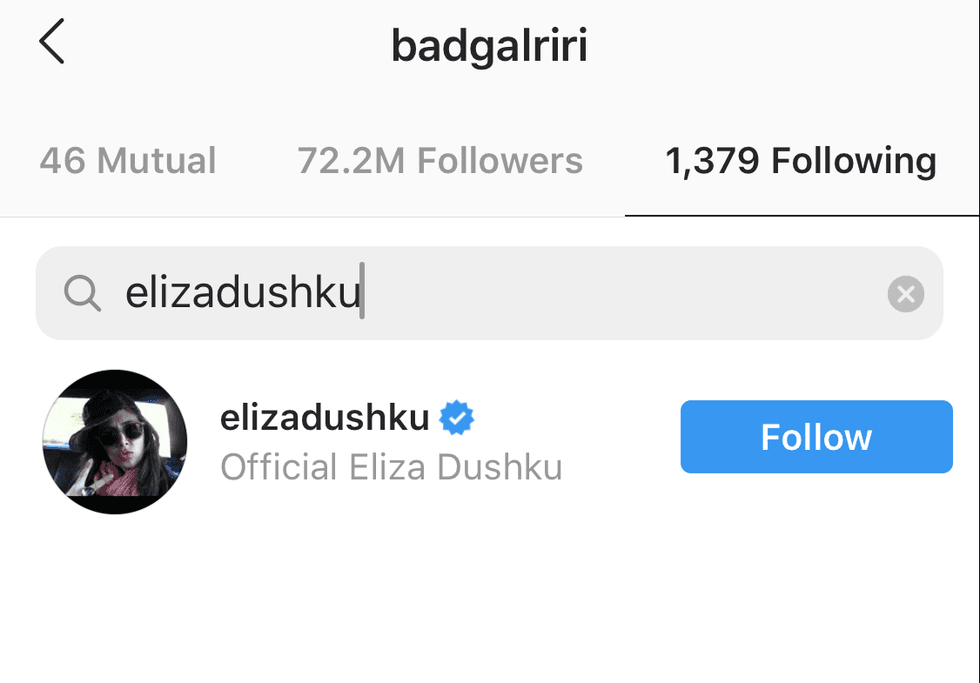
Task: Click the magnifying glass search icon
Action: pyautogui.click(x=82, y=292)
